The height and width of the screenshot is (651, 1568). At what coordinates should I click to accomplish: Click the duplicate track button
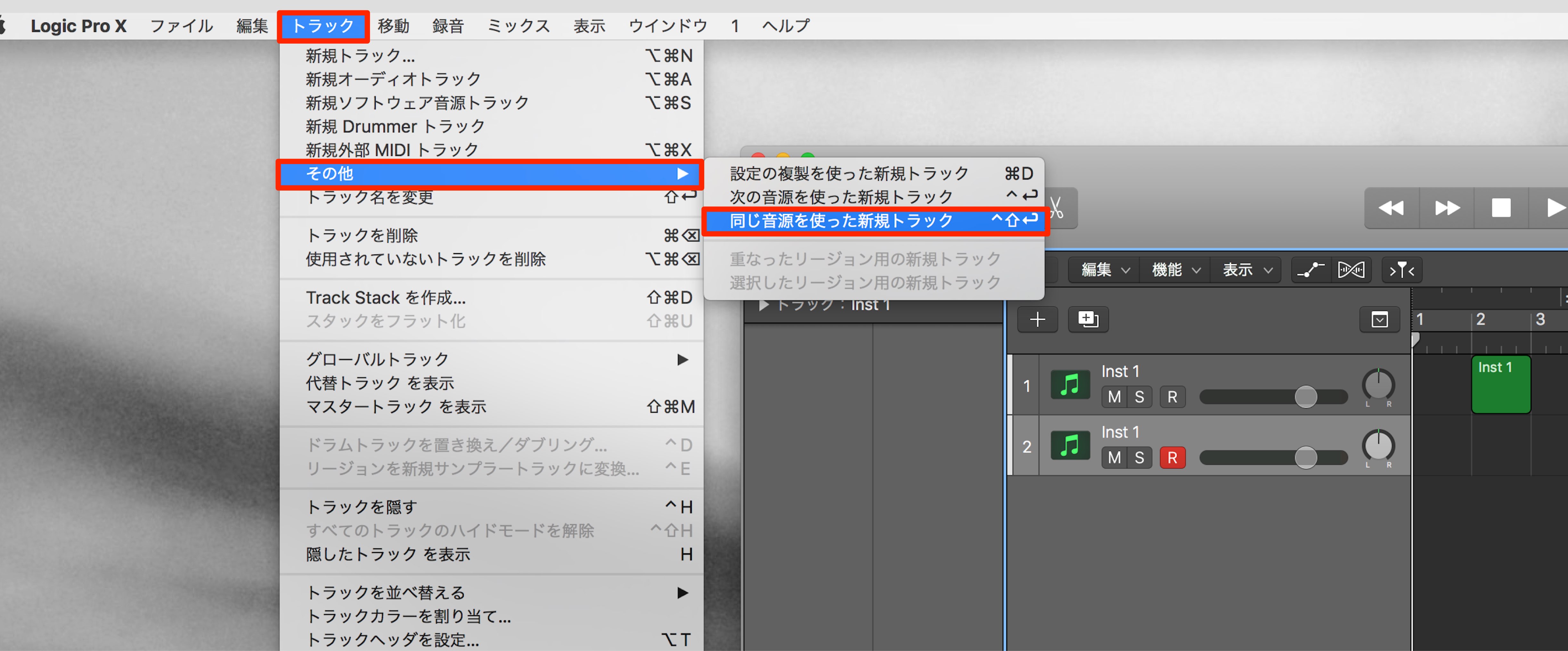(1088, 319)
